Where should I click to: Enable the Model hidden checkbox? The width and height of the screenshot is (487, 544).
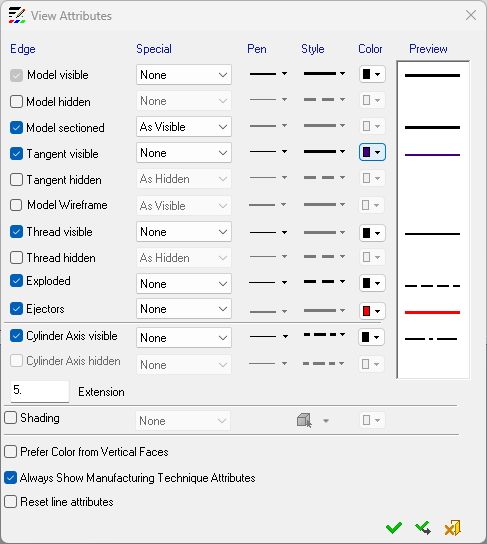16,102
